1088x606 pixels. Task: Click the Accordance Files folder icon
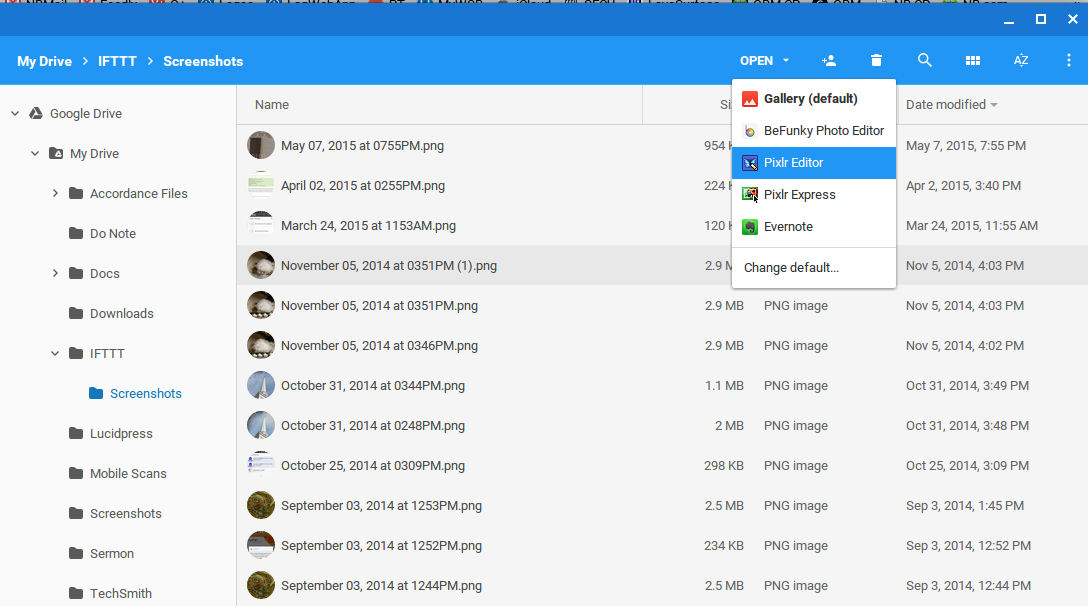[76, 193]
